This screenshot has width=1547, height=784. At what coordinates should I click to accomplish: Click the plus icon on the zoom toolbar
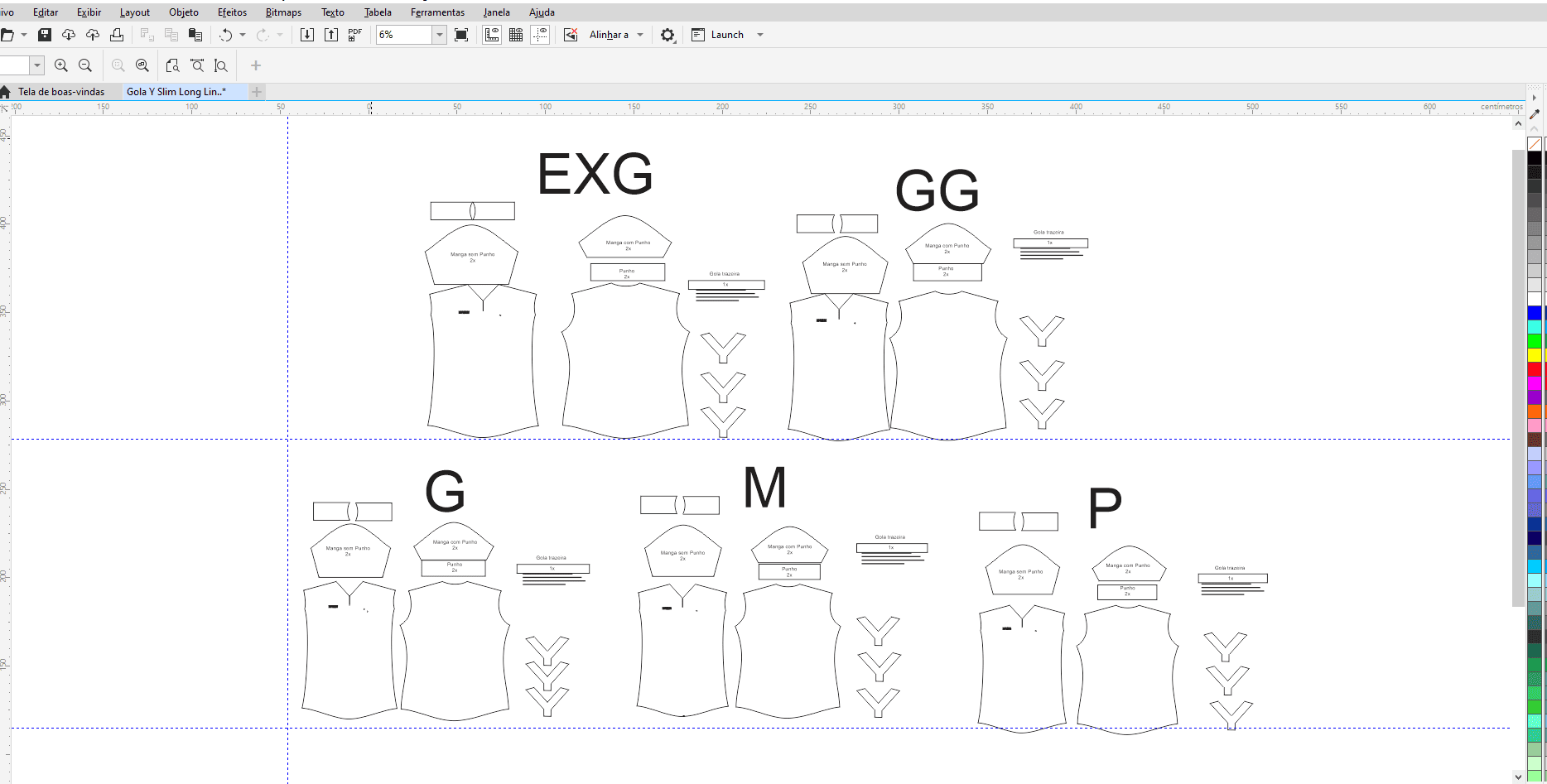click(x=256, y=65)
